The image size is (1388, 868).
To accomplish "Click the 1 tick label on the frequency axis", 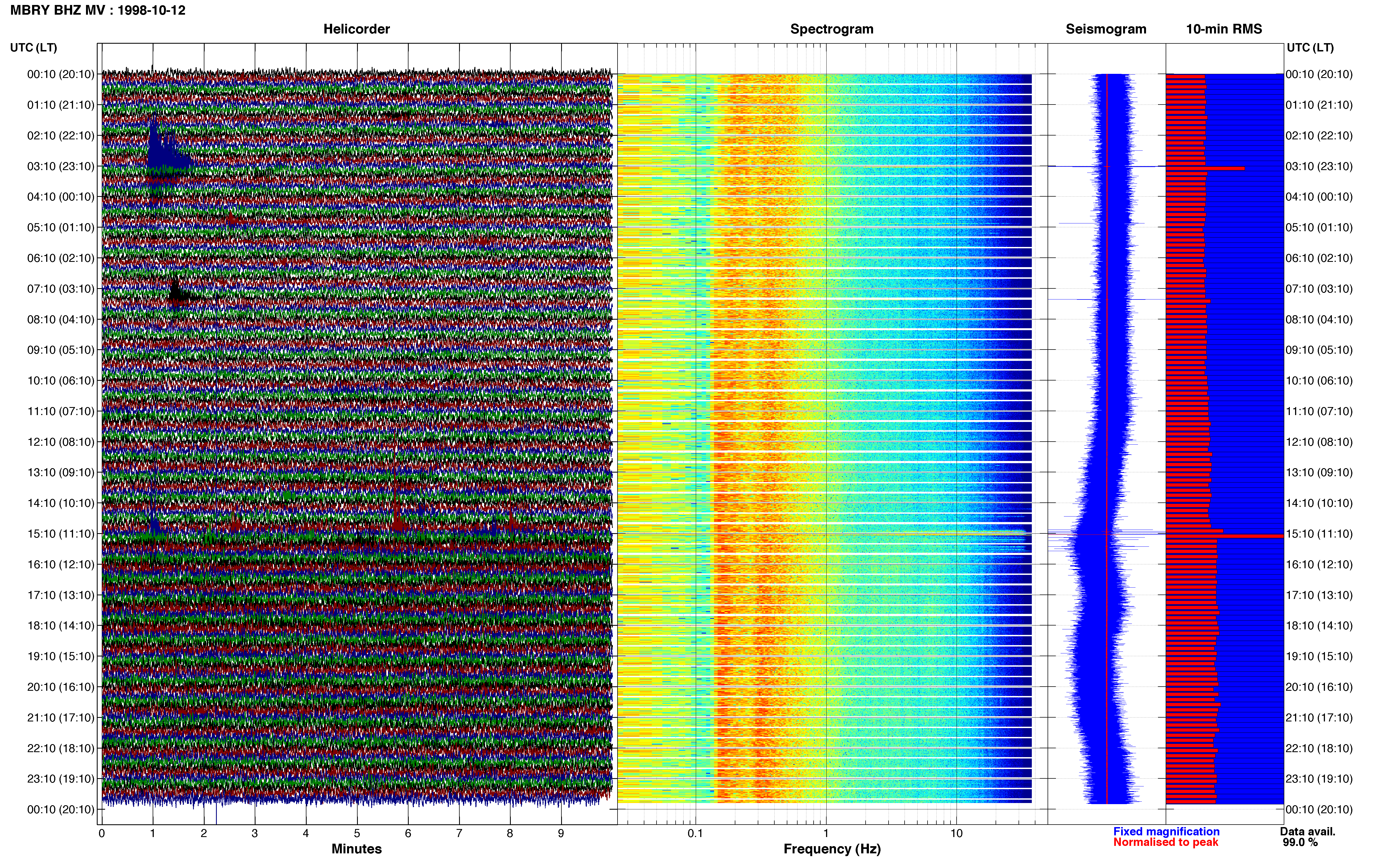I will click(826, 833).
